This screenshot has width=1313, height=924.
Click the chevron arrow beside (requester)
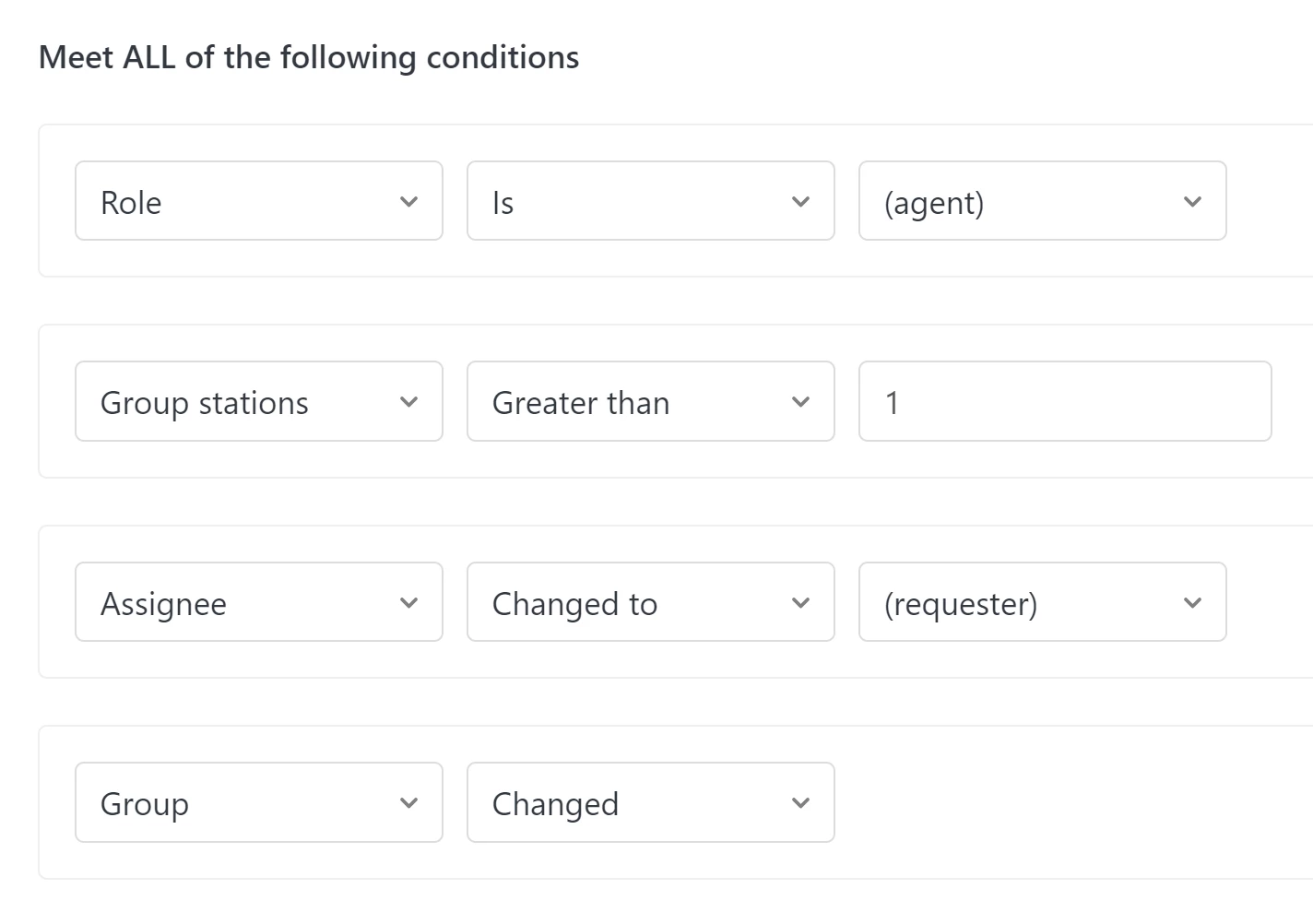click(1192, 603)
